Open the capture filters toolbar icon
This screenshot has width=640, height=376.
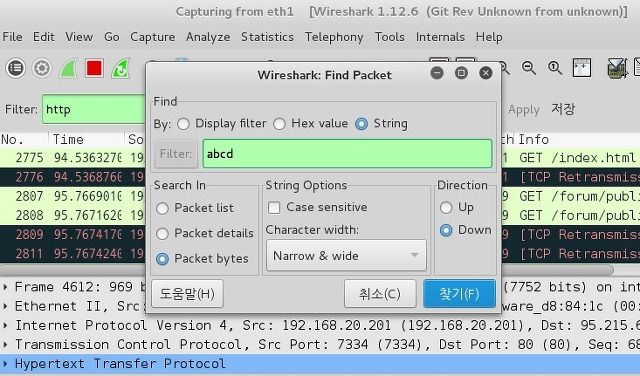(617, 68)
